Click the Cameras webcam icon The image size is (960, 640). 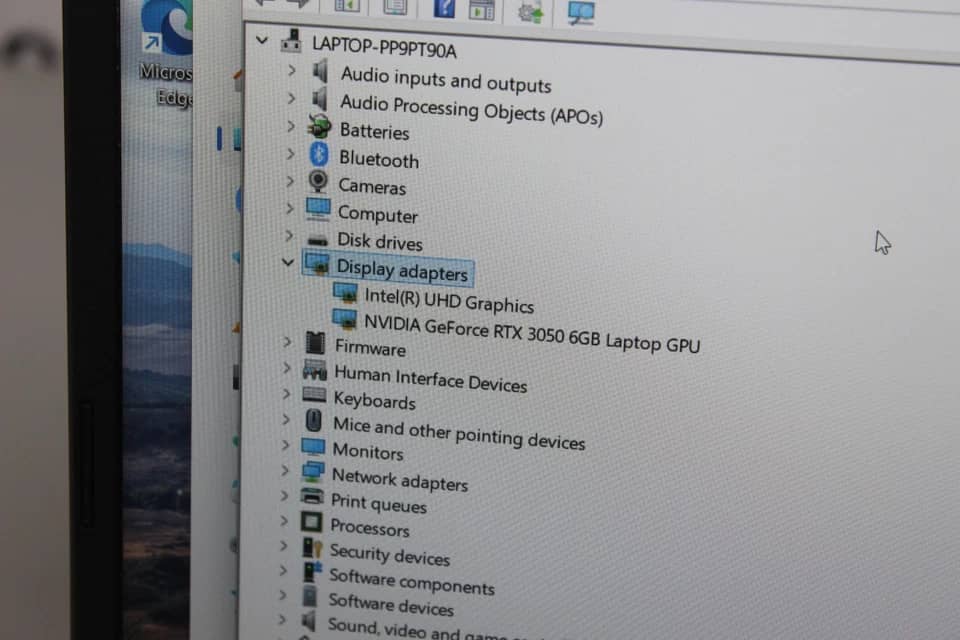point(318,181)
